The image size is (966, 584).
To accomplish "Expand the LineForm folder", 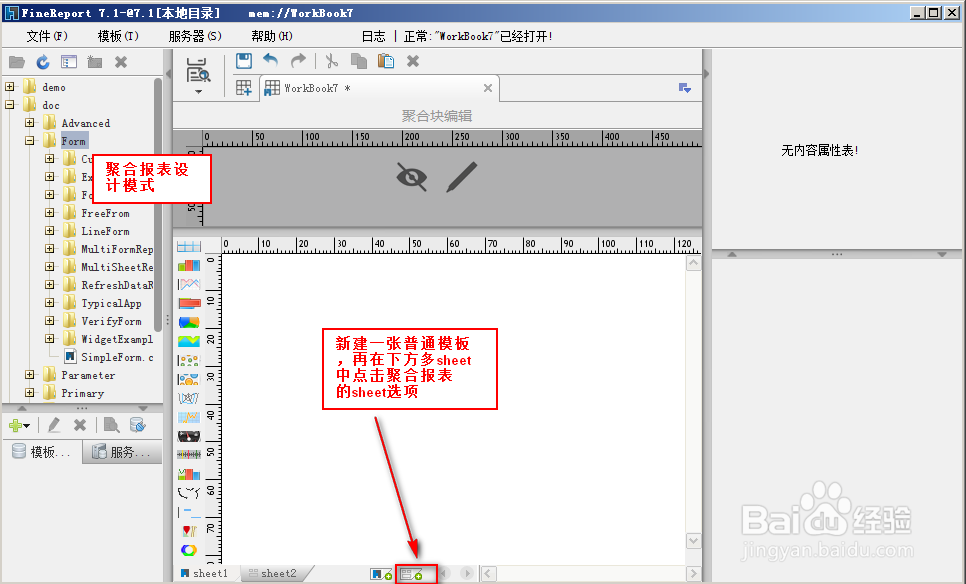I will pos(49,230).
